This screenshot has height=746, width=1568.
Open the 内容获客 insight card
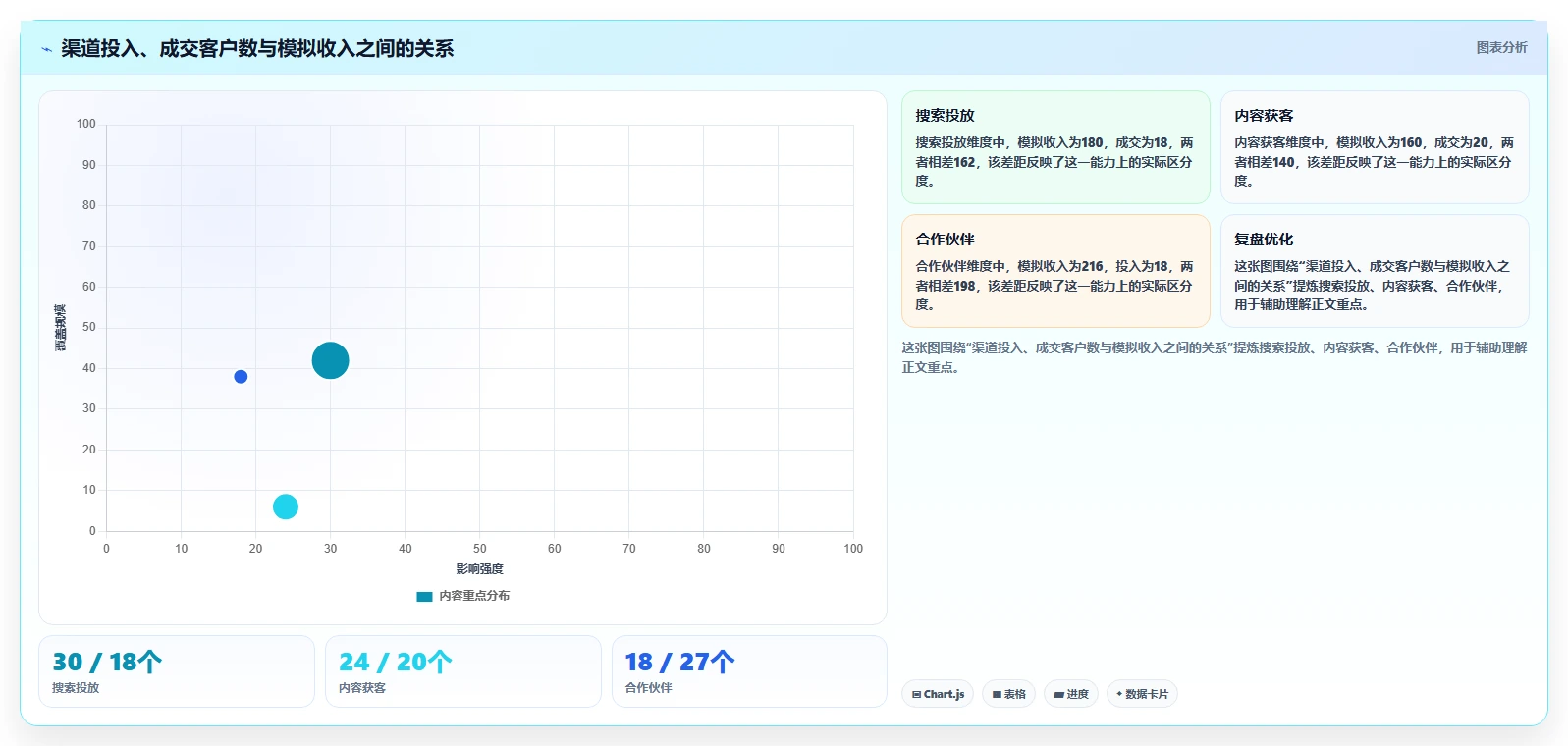[x=1375, y=147]
